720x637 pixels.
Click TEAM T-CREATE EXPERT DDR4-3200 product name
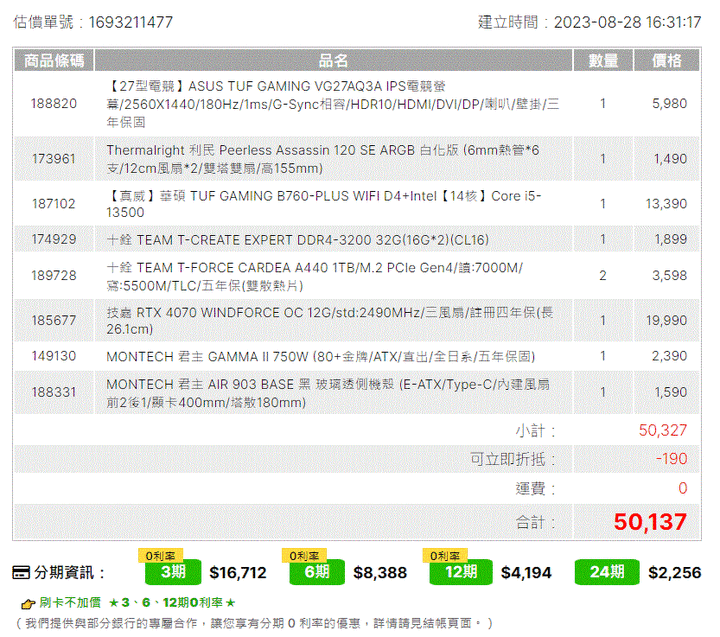click(298, 240)
